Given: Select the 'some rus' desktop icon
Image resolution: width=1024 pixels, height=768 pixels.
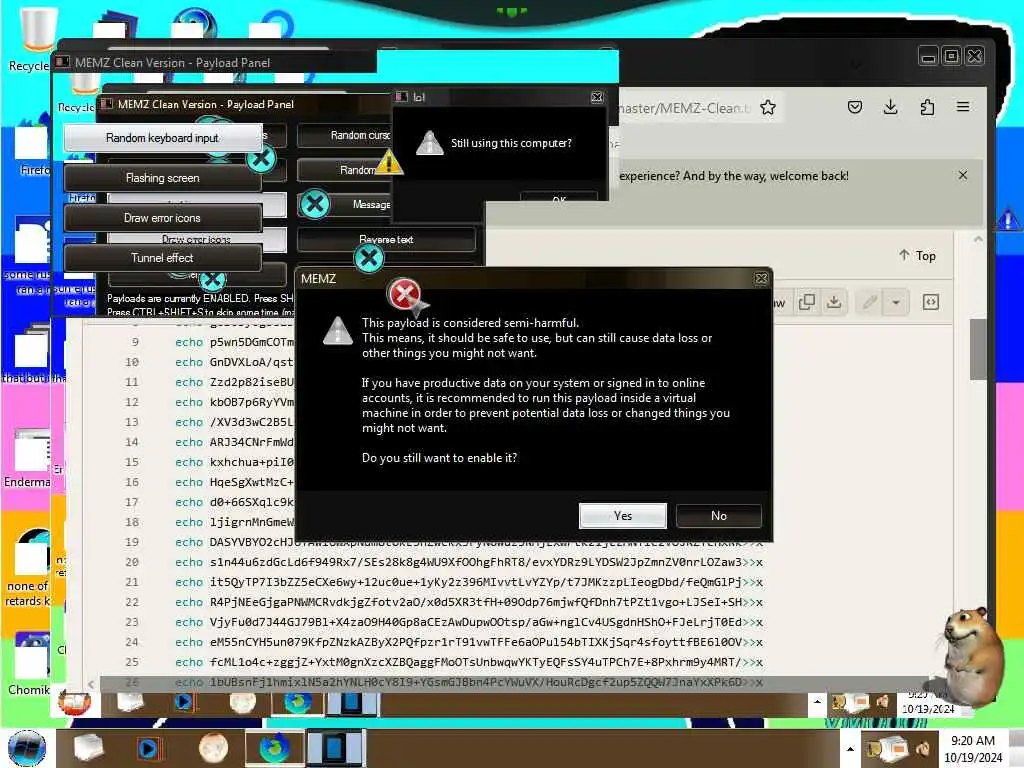Looking at the screenshot, I should [x=27, y=256].
